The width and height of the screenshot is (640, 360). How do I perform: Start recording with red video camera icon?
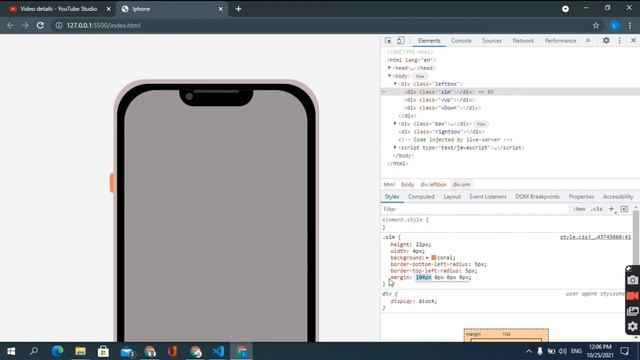click(632, 296)
